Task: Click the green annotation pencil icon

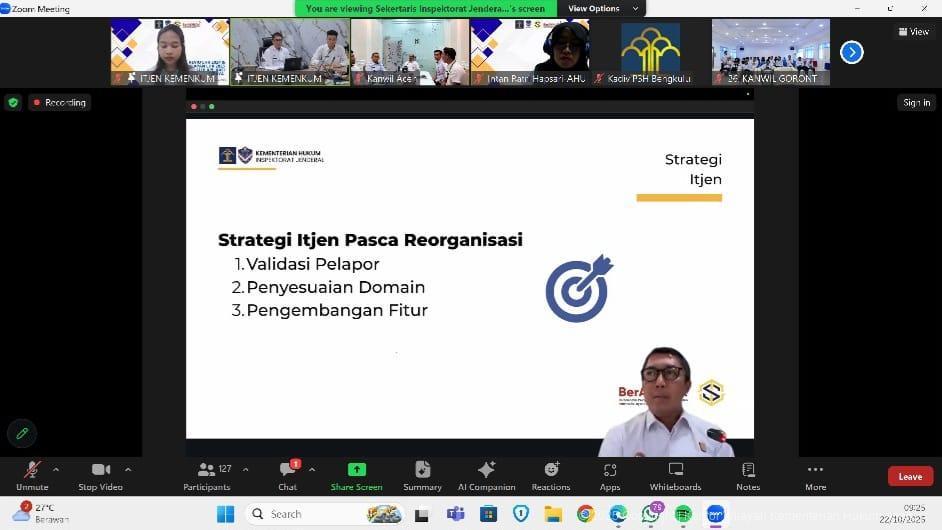Action: point(21,433)
